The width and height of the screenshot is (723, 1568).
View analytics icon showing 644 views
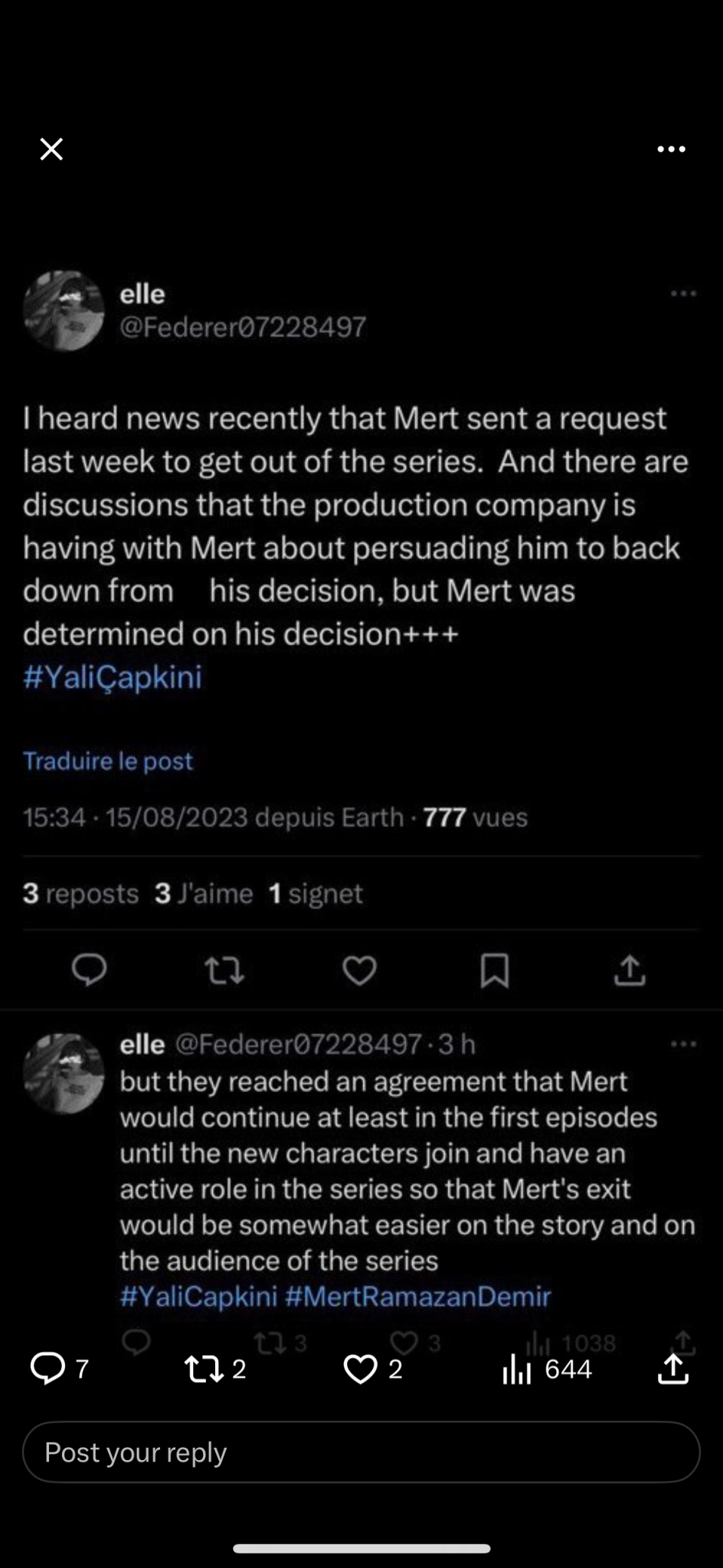[518, 1369]
